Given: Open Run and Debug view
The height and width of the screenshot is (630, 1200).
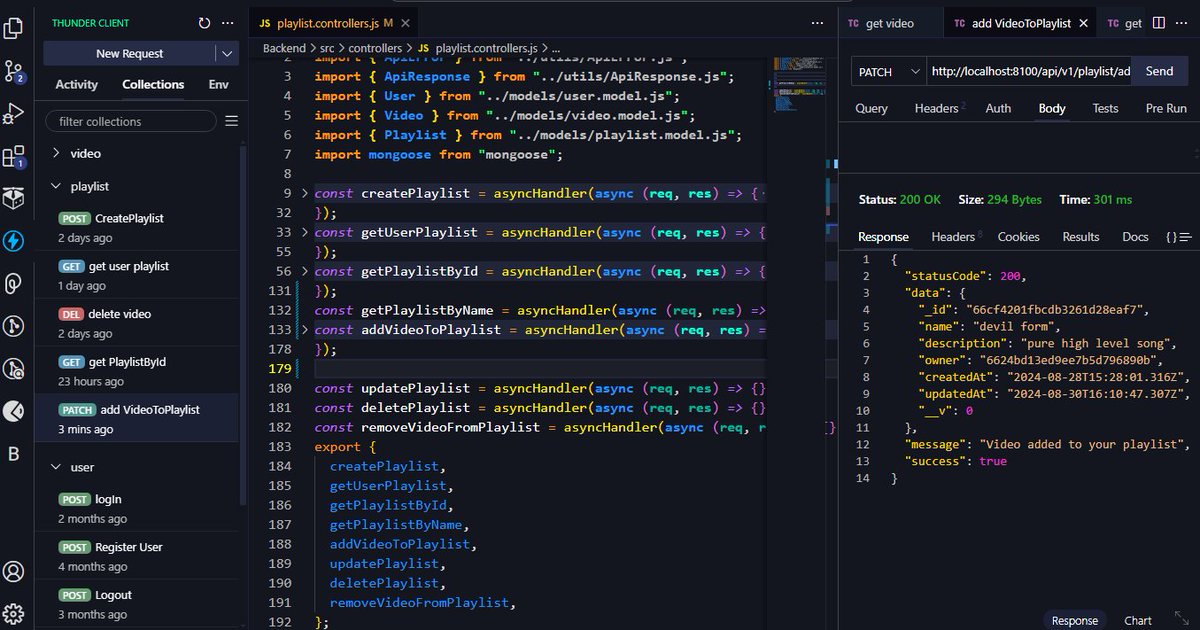Looking at the screenshot, I should pos(14,114).
